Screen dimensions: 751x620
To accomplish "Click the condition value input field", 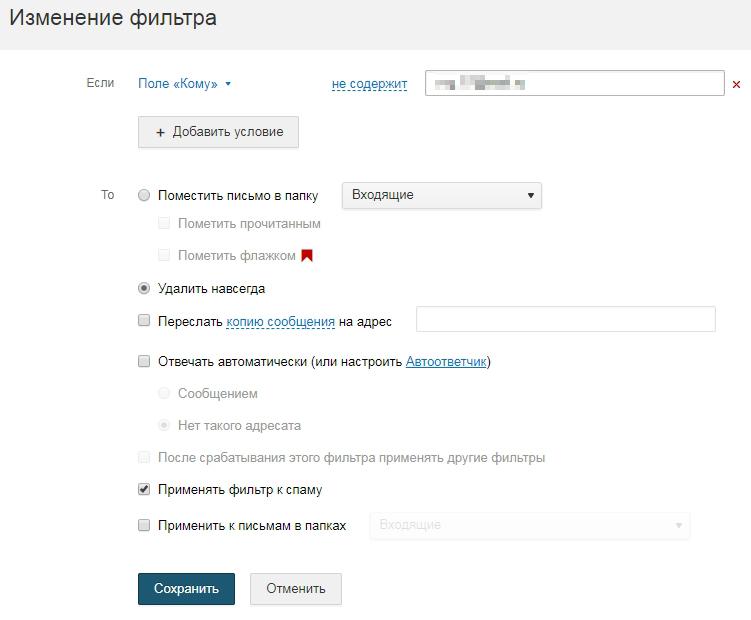I will (575, 83).
